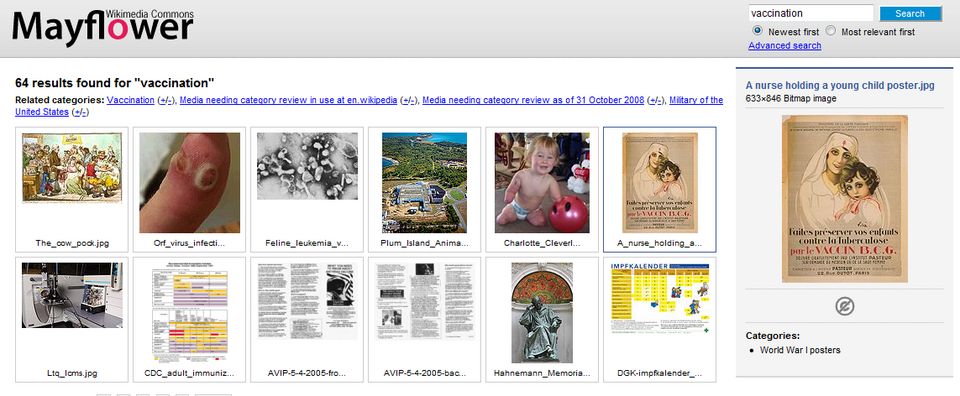Click the The_cow_pock.jpg filename label

(72, 243)
